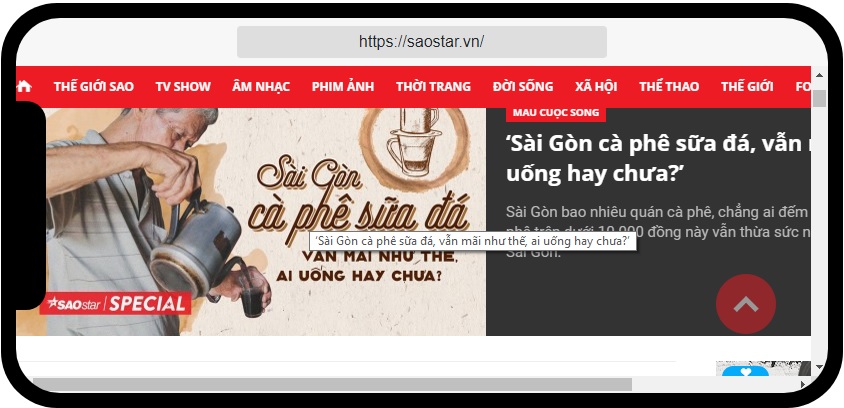Click the down arrow of vertical scrollbar
The height and width of the screenshot is (408, 844).
click(x=819, y=367)
